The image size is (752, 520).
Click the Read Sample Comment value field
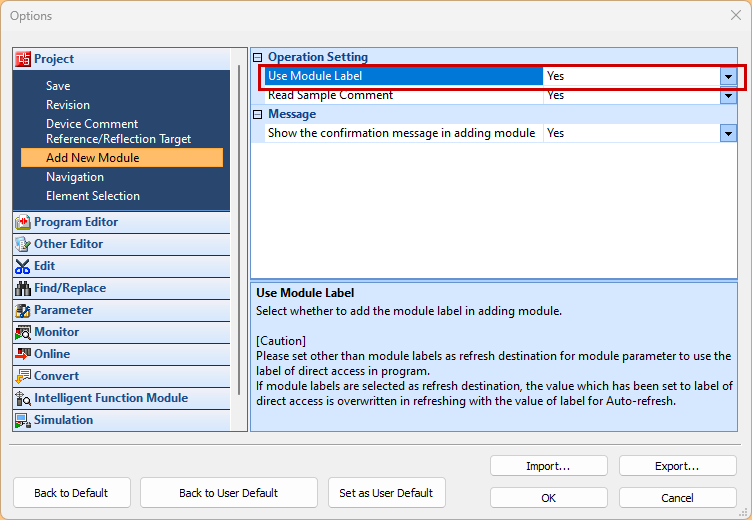click(x=632, y=96)
